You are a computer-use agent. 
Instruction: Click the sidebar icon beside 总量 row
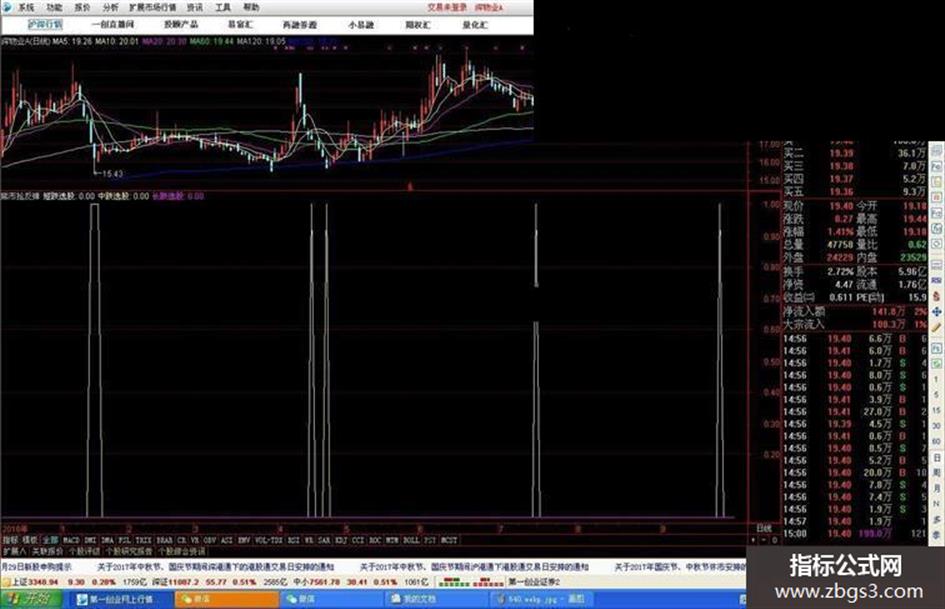click(x=936, y=244)
